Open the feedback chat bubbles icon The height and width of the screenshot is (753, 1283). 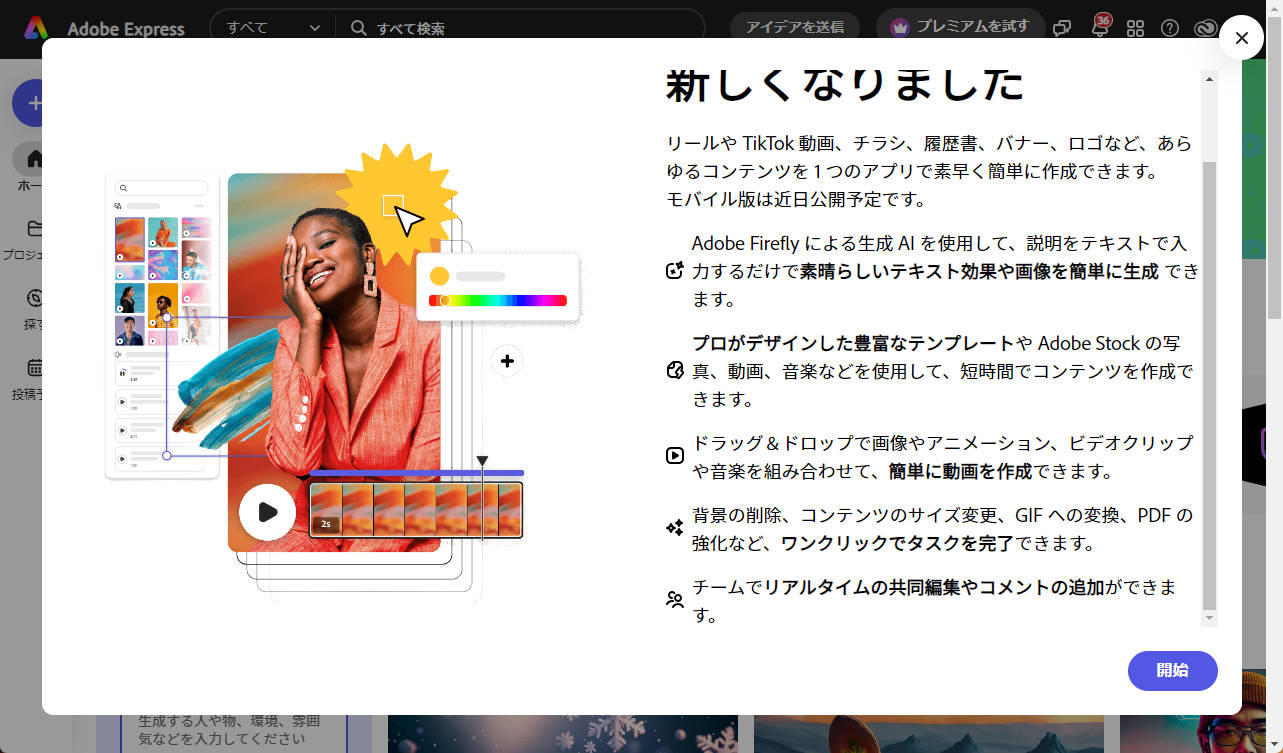point(1062,28)
